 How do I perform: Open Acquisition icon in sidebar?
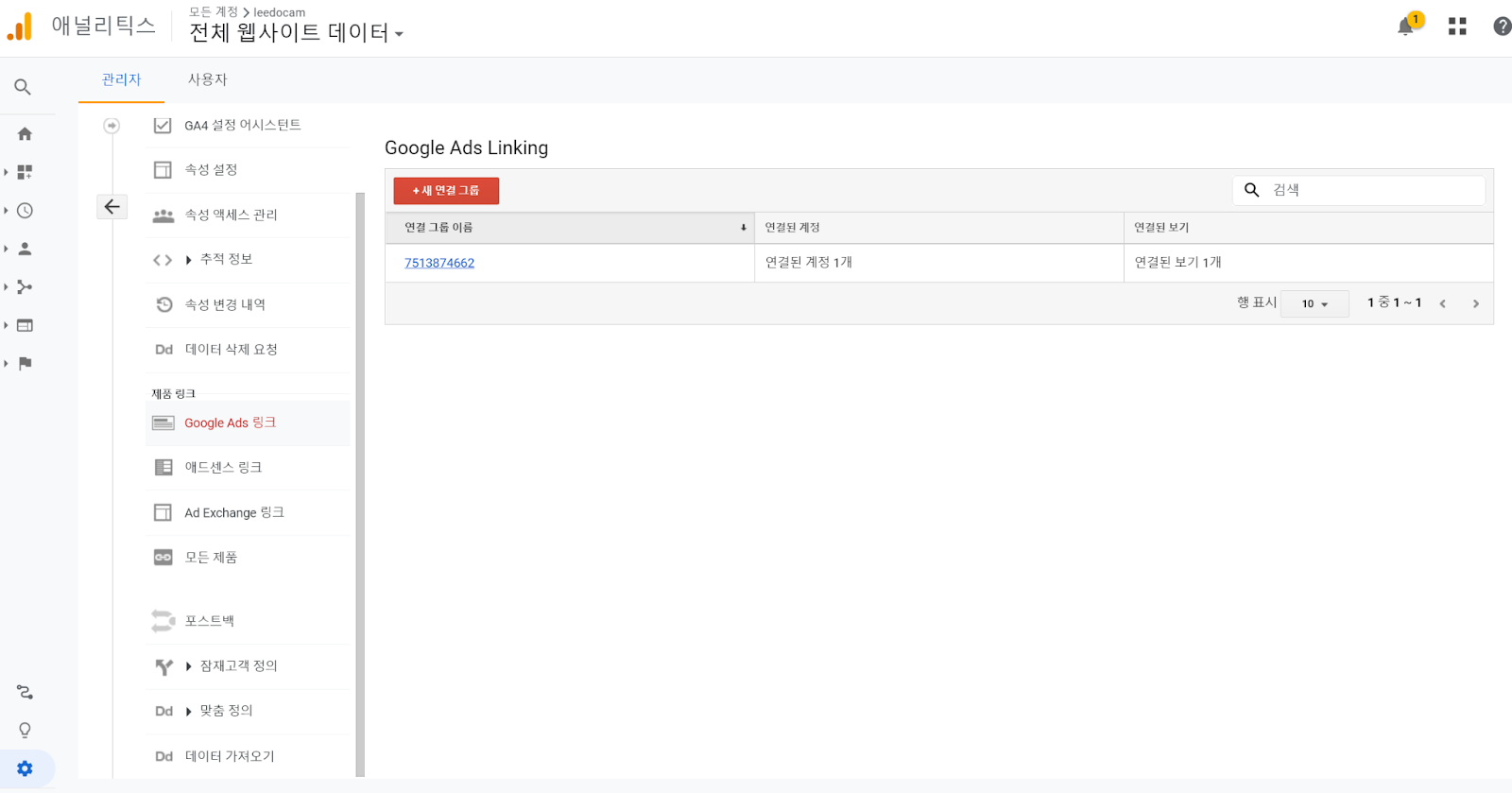(x=25, y=286)
